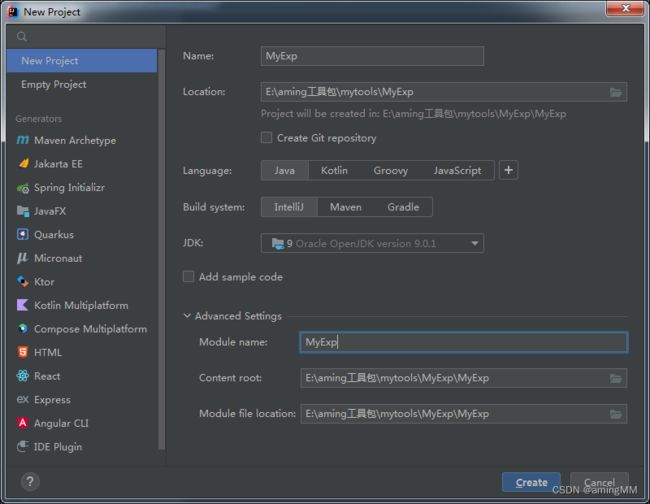Click the Cancel button
This screenshot has height=504, width=650.
point(599,482)
